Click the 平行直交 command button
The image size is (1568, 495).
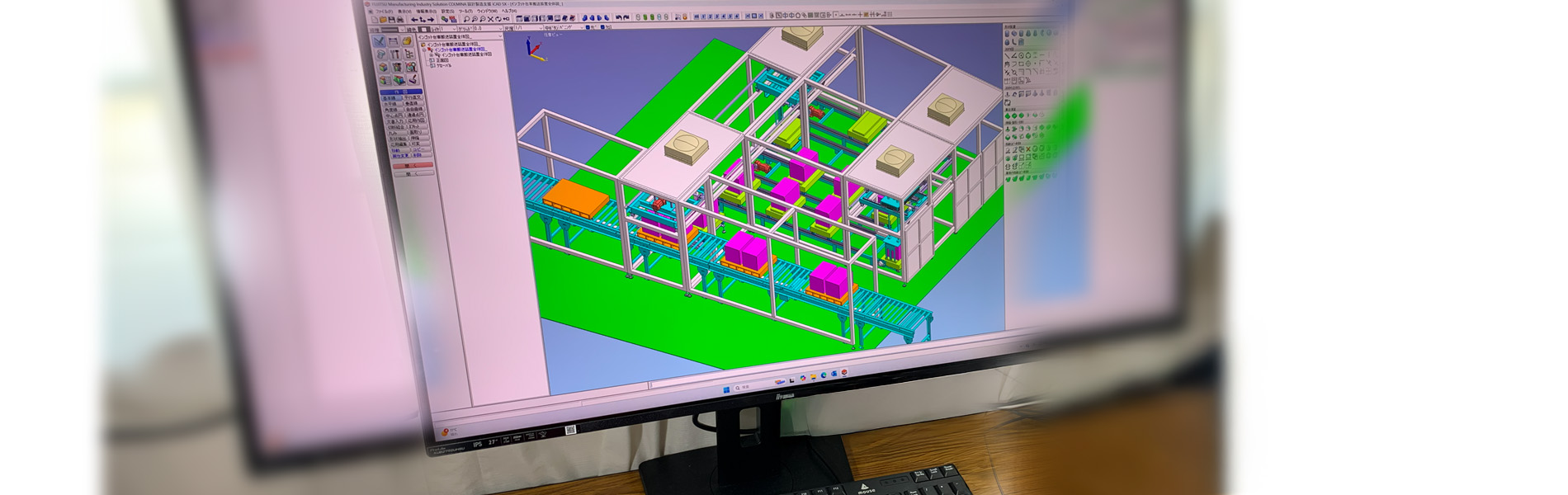[413, 97]
